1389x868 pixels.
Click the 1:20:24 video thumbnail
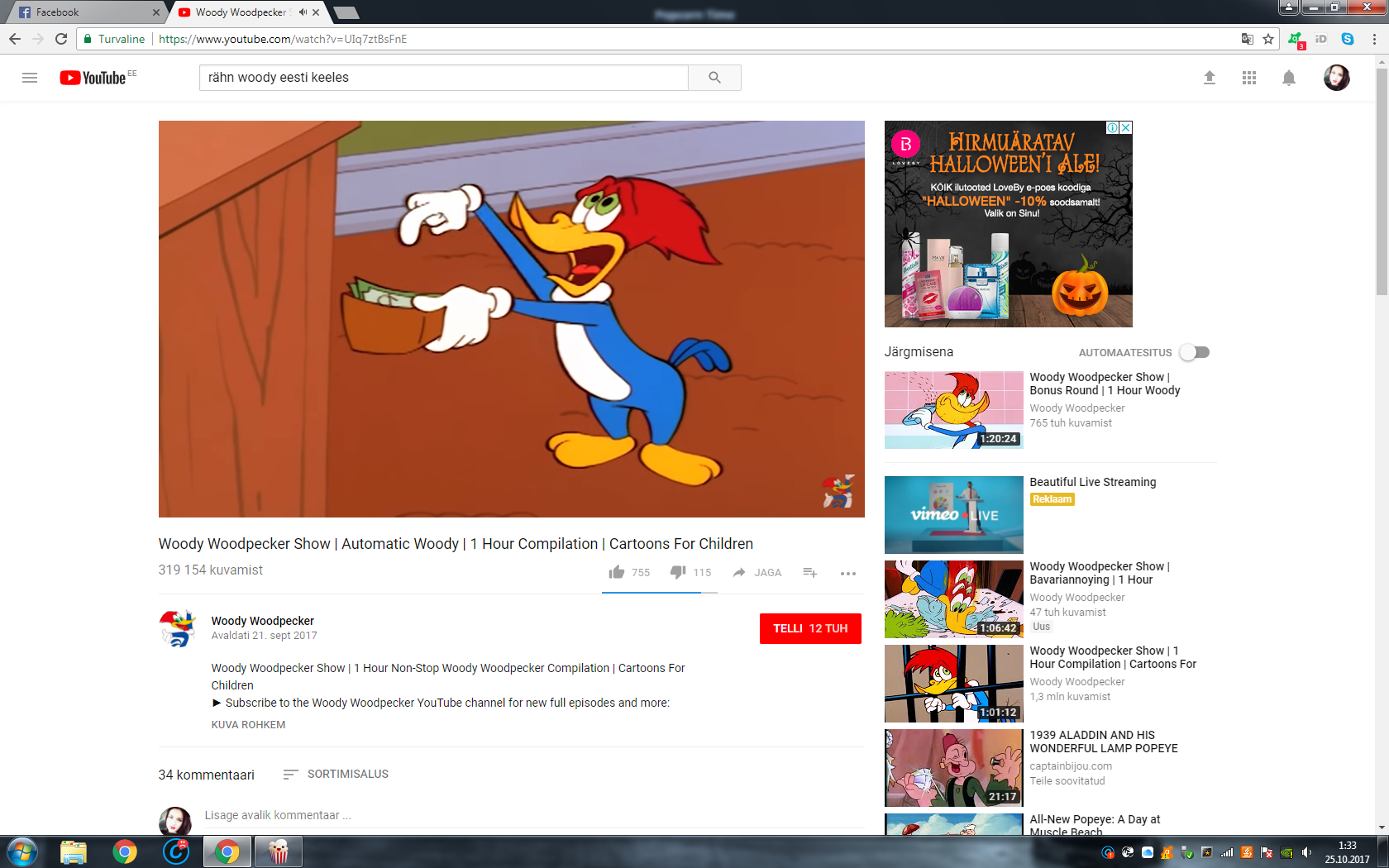pyautogui.click(x=954, y=410)
